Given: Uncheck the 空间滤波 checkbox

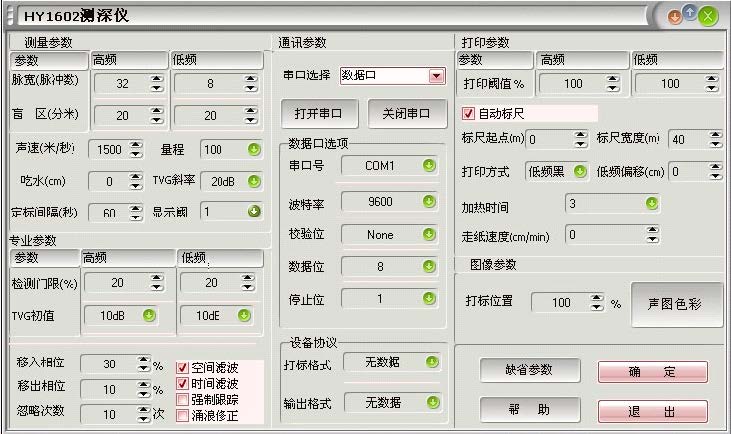Looking at the screenshot, I should tap(182, 368).
